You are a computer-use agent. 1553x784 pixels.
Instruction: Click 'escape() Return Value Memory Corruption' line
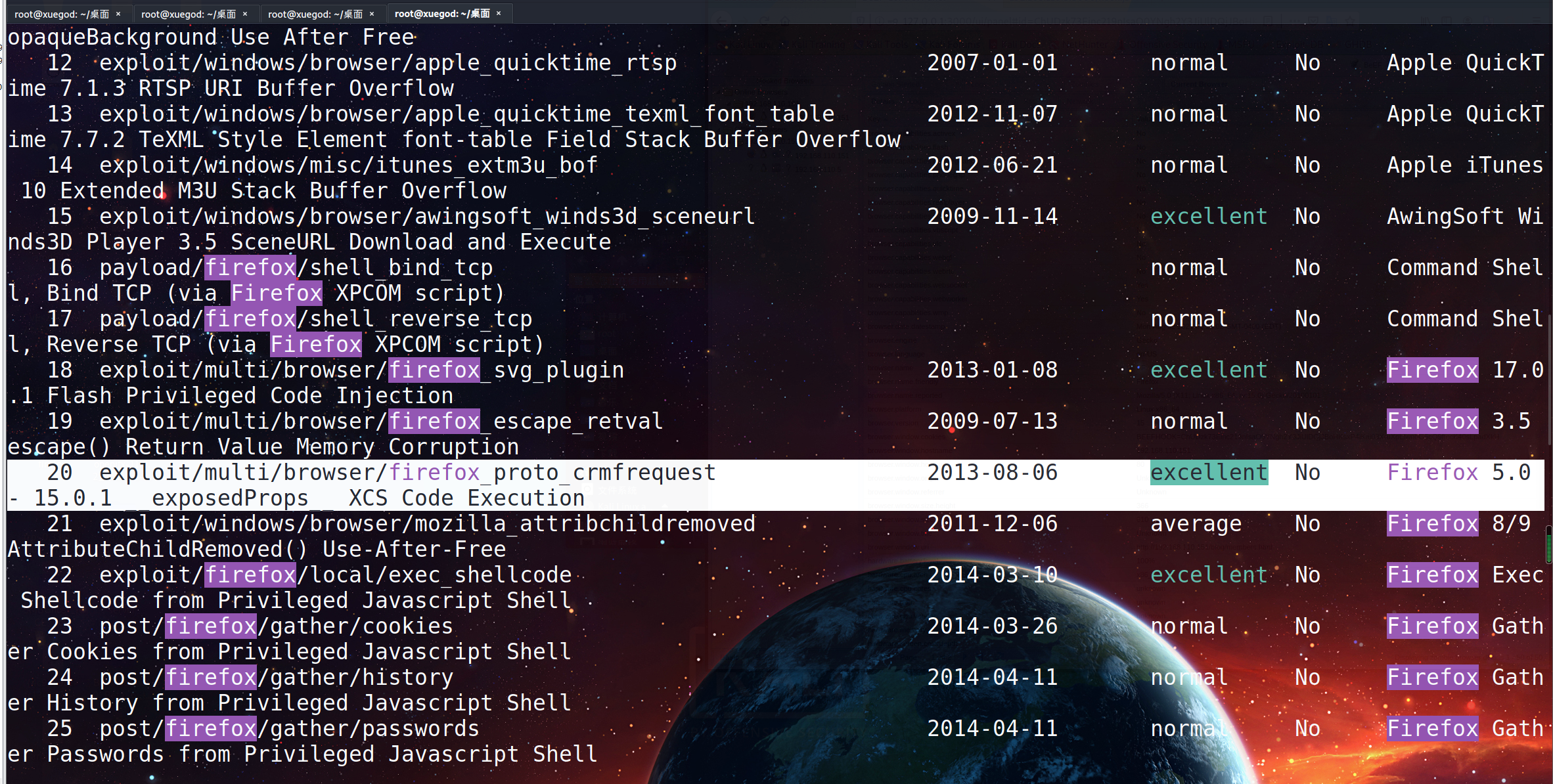click(263, 447)
